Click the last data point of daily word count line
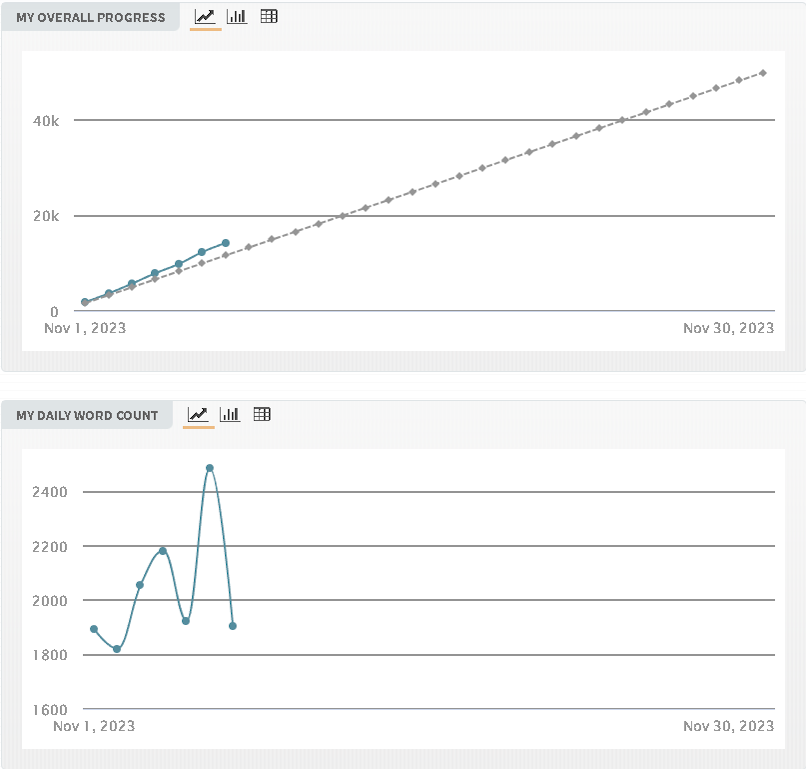This screenshot has width=806, height=769. (x=233, y=626)
